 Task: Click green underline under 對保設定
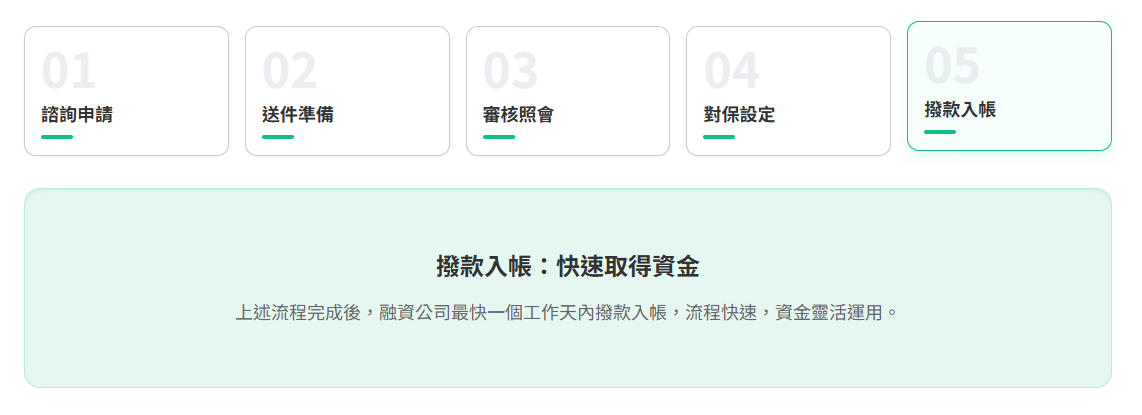pos(719,137)
